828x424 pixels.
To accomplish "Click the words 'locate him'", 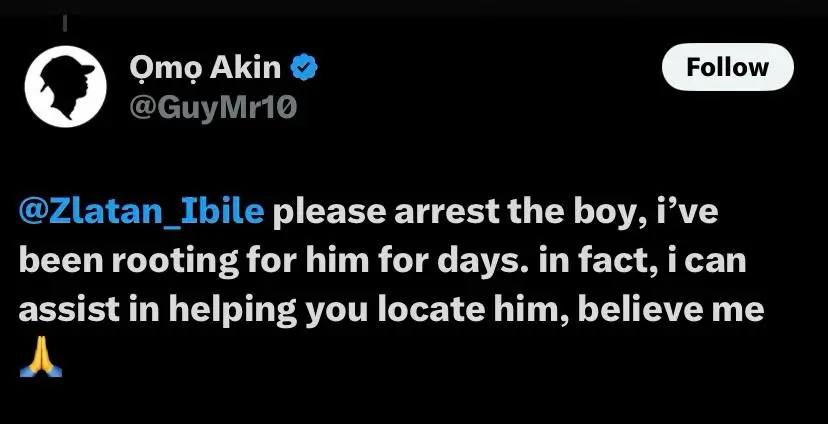I will [474, 309].
